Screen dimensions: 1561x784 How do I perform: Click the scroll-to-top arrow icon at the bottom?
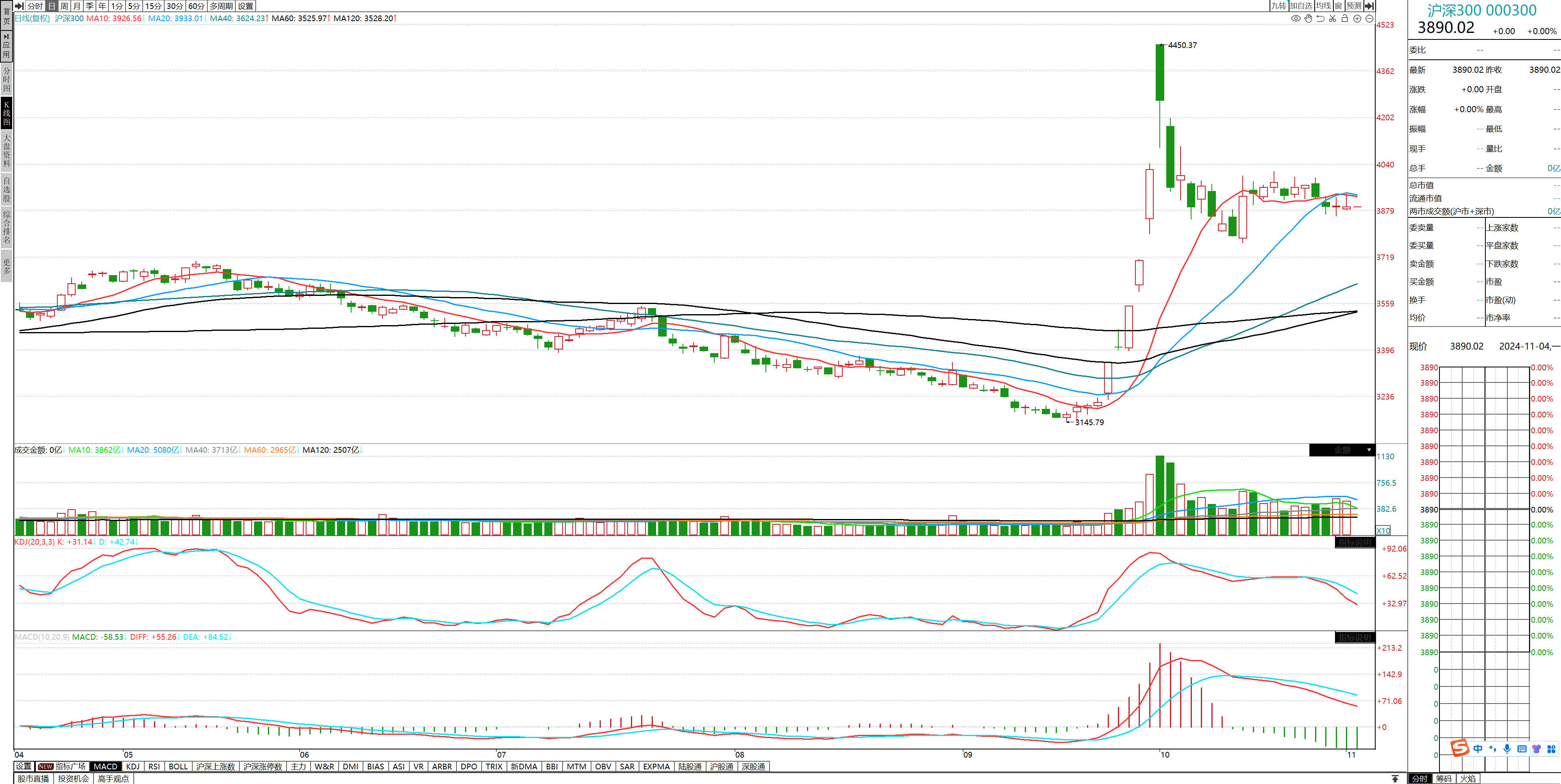pos(1395,779)
